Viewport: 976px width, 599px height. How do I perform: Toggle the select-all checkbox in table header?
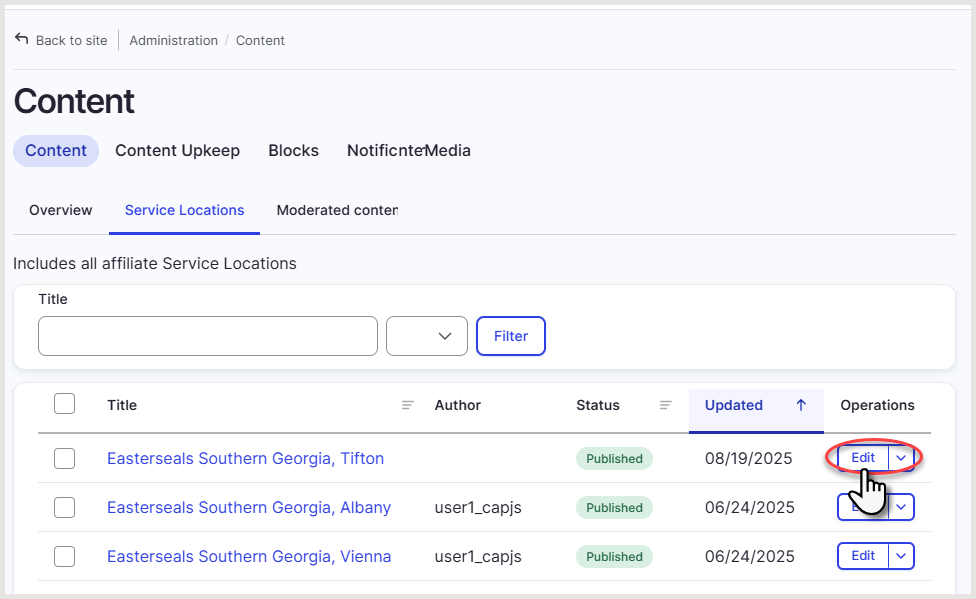tap(65, 404)
